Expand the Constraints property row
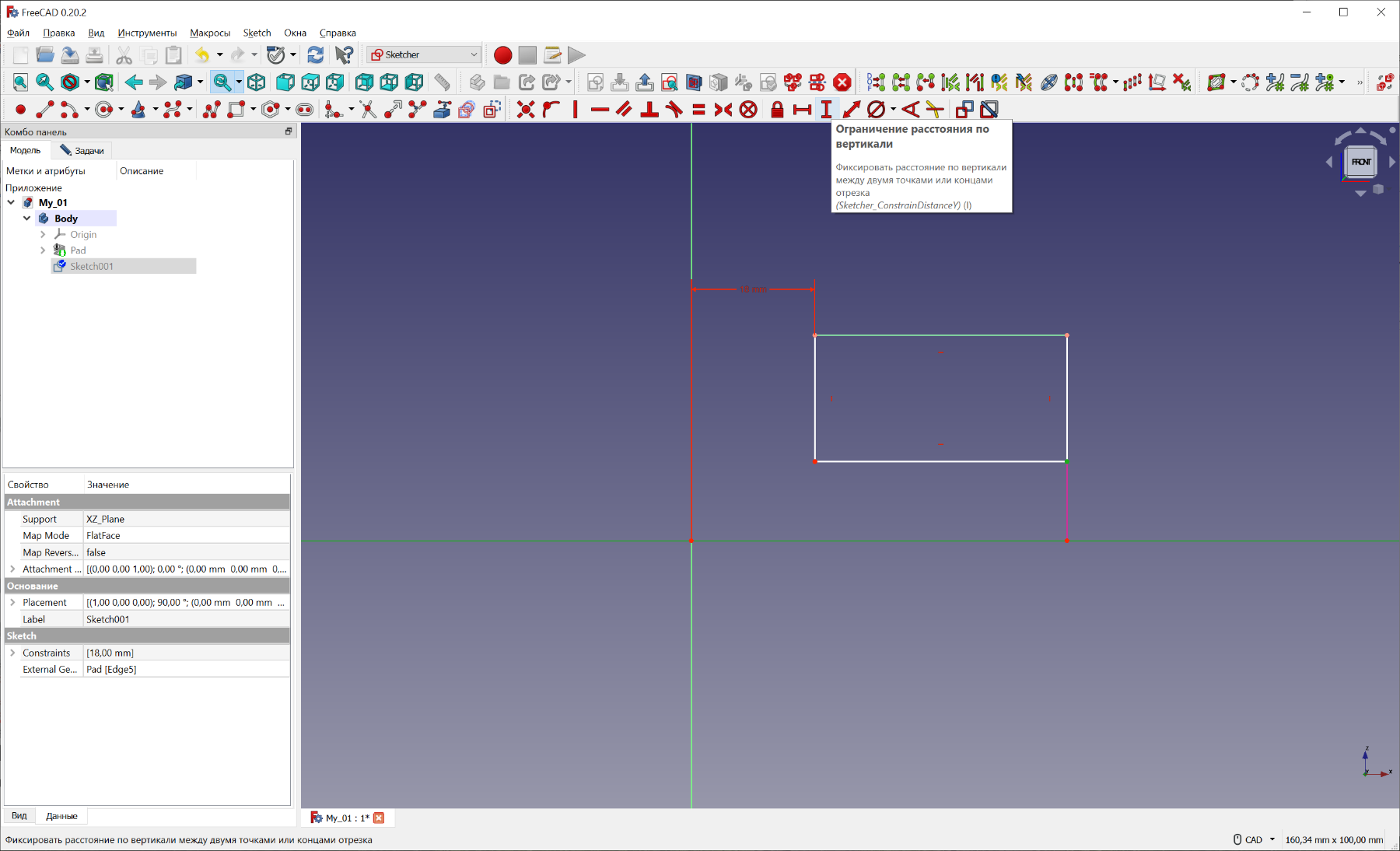Image resolution: width=1400 pixels, height=851 pixels. 12,653
